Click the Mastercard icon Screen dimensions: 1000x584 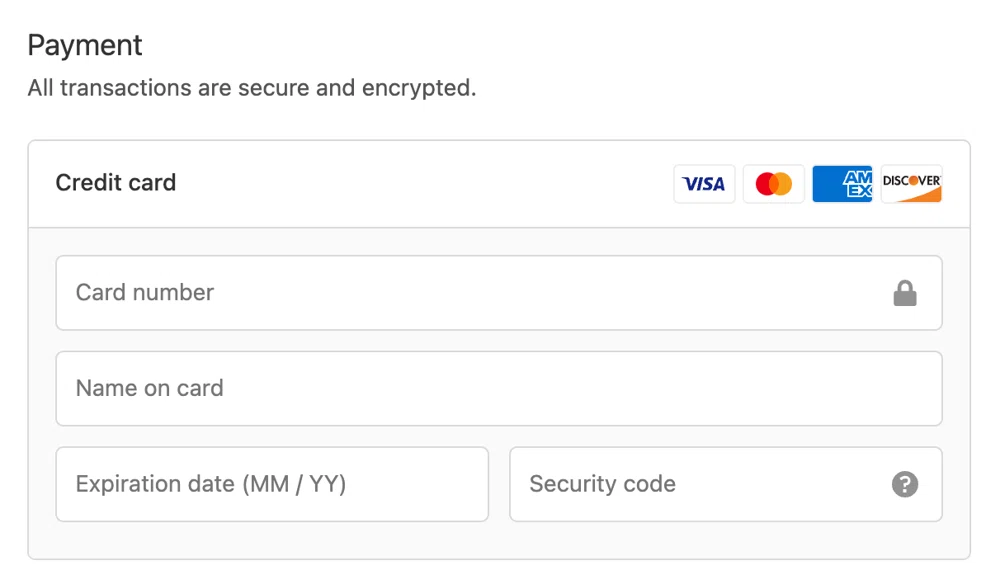pos(773,183)
